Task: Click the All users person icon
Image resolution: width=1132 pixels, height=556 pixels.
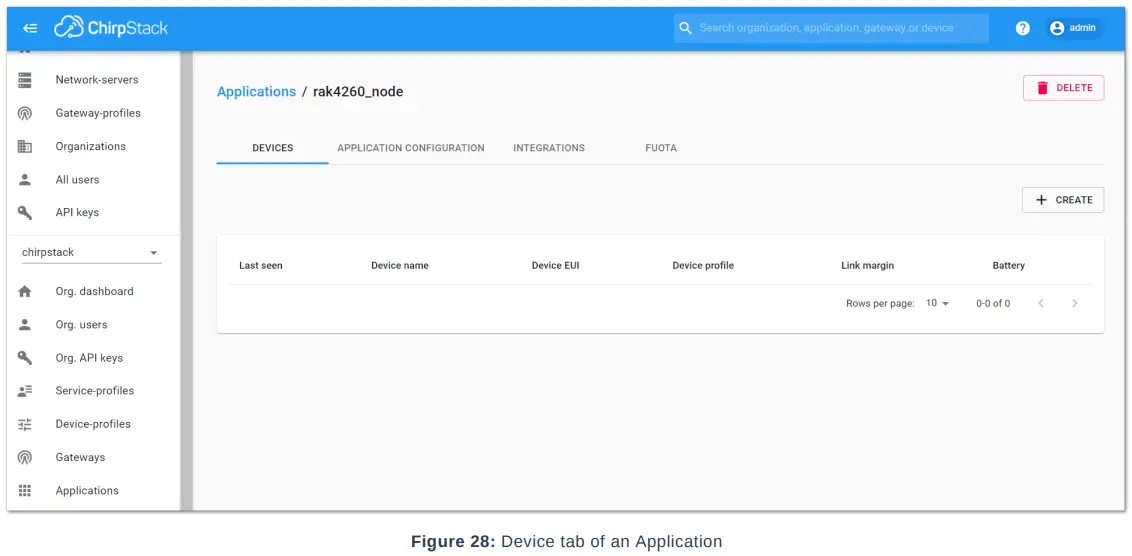Action: click(25, 179)
